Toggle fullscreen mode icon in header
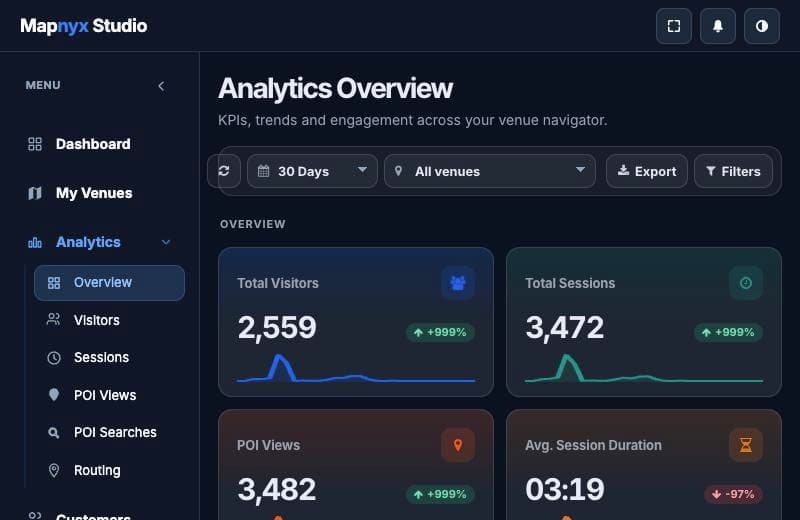The image size is (800, 520). click(x=673, y=26)
